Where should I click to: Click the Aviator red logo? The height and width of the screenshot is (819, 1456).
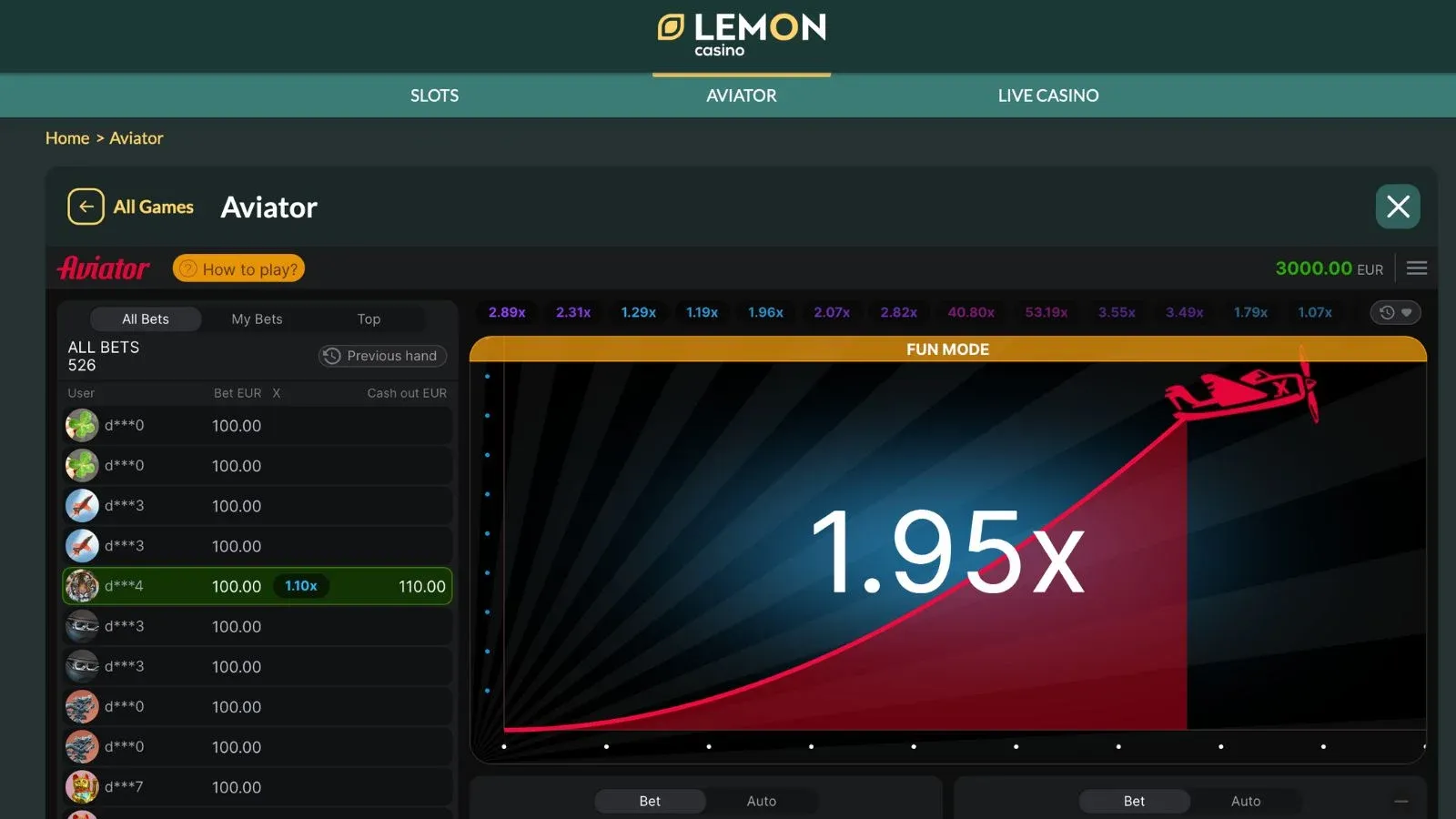tap(104, 268)
